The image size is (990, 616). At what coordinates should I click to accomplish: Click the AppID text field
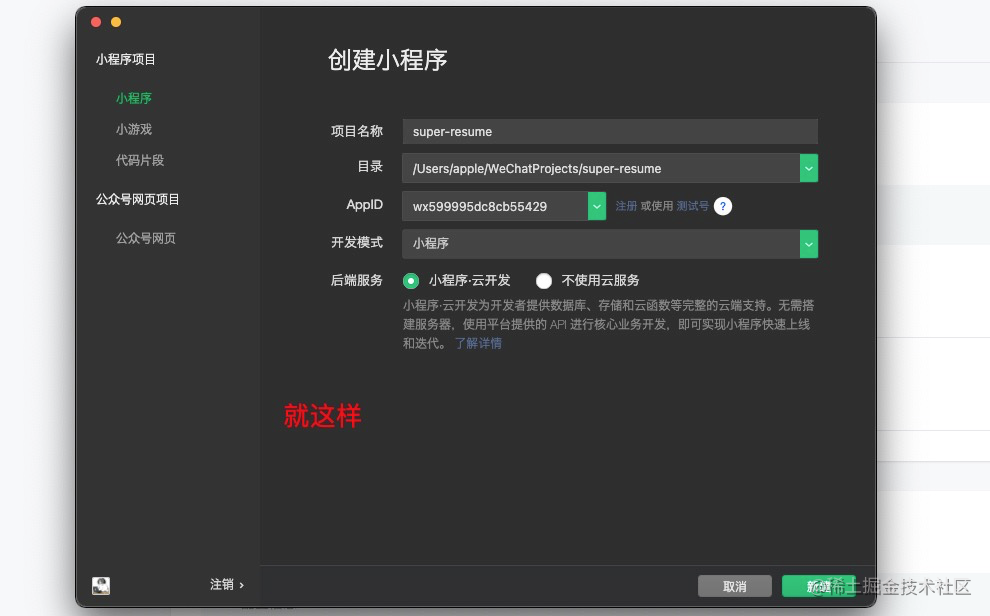(x=494, y=206)
